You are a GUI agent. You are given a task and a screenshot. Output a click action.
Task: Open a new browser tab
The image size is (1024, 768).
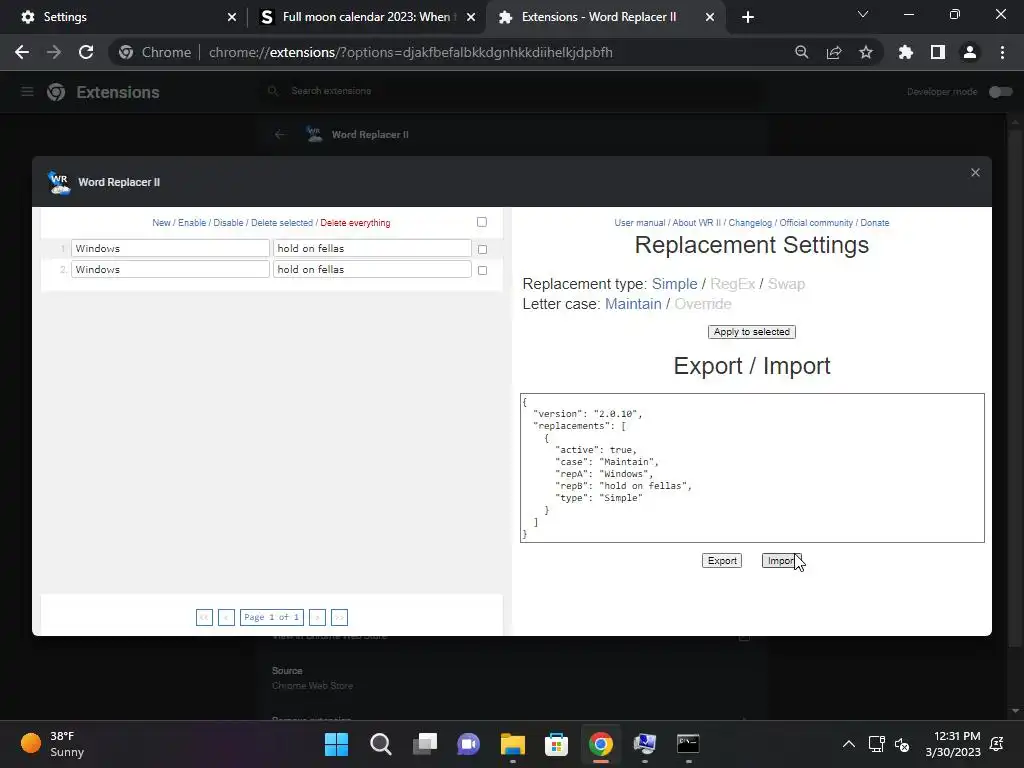coord(748,17)
